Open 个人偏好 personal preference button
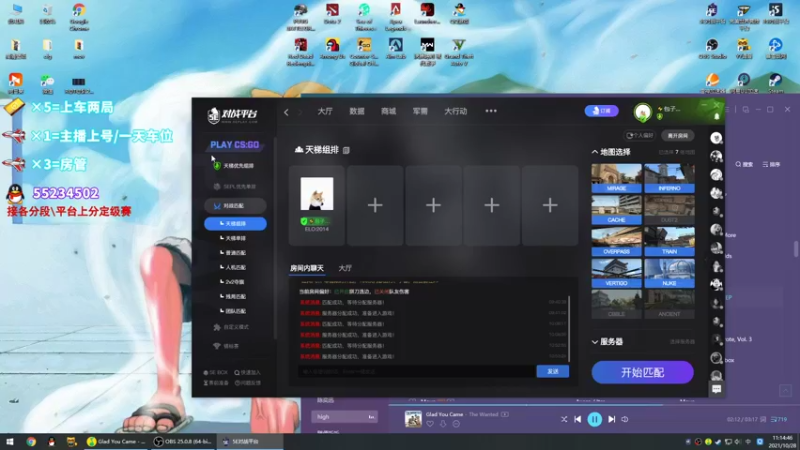Image resolution: width=800 pixels, height=450 pixels. (640, 136)
